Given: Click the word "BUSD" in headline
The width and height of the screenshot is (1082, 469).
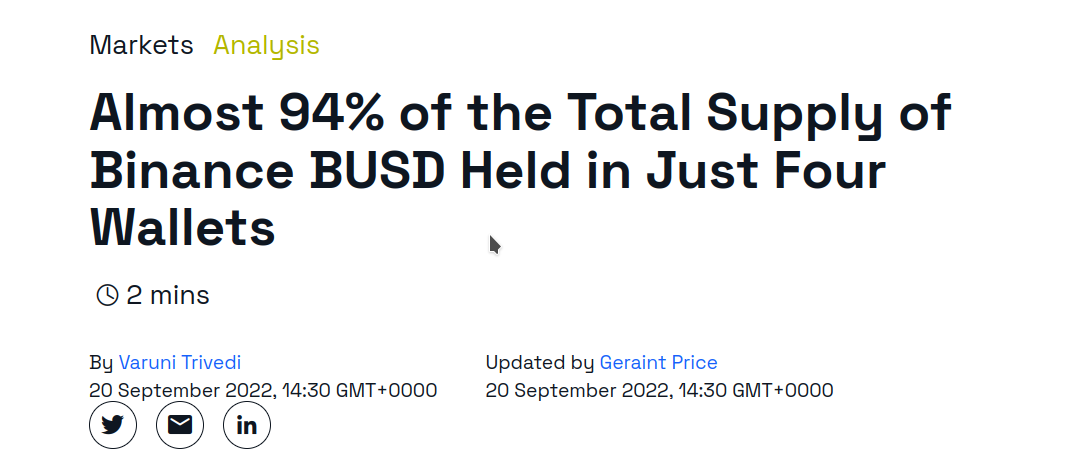Looking at the screenshot, I should click(377, 171).
